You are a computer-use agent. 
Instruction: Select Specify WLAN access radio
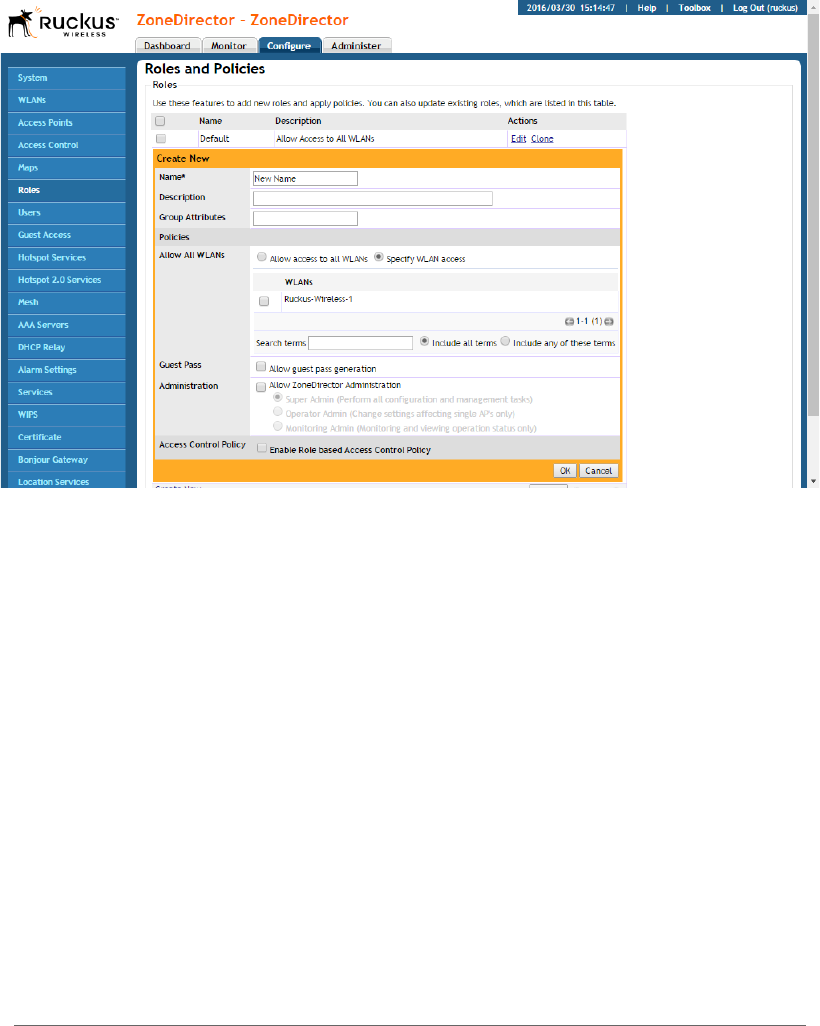[378, 257]
